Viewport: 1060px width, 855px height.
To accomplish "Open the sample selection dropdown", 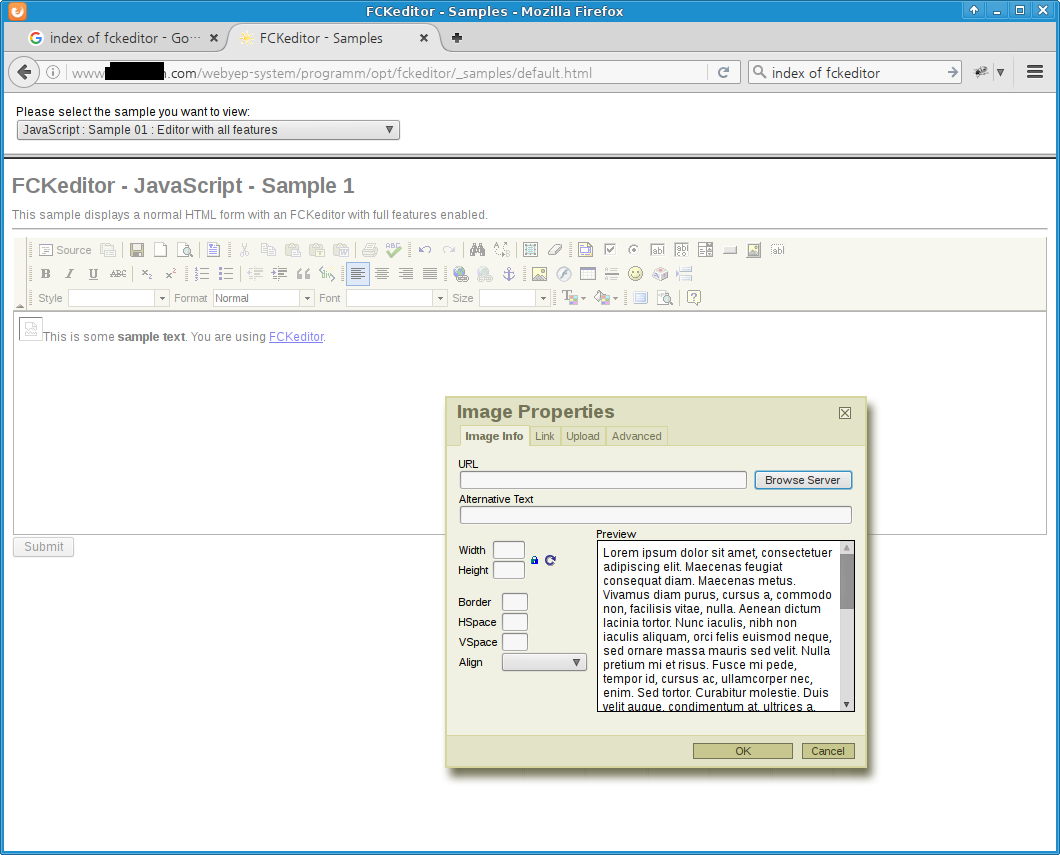I will 208,130.
